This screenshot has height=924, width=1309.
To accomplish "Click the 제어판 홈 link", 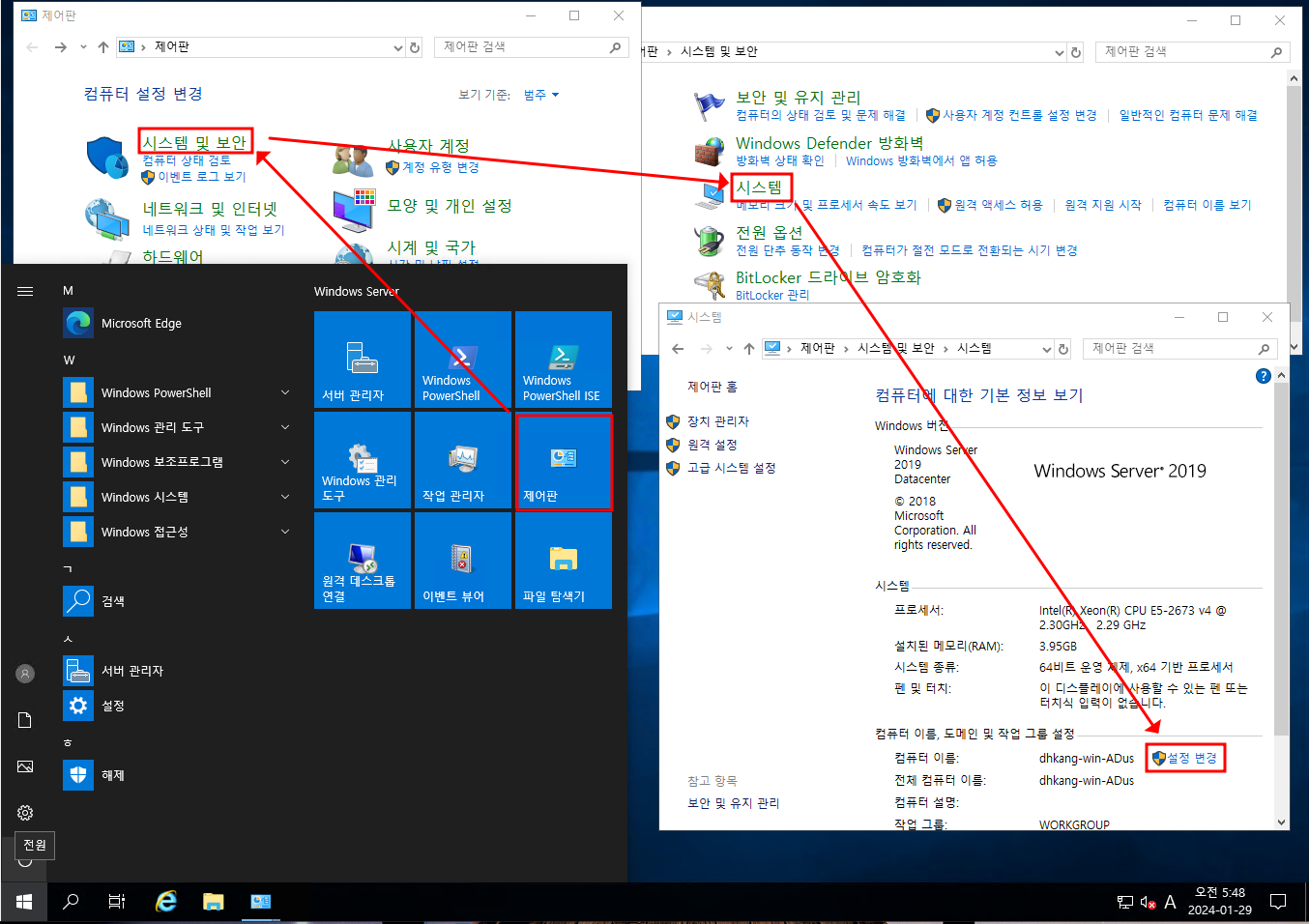I will click(x=713, y=387).
